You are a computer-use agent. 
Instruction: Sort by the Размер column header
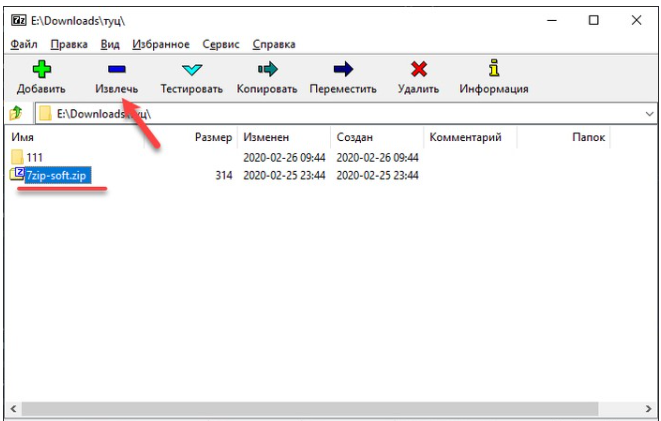(x=213, y=137)
